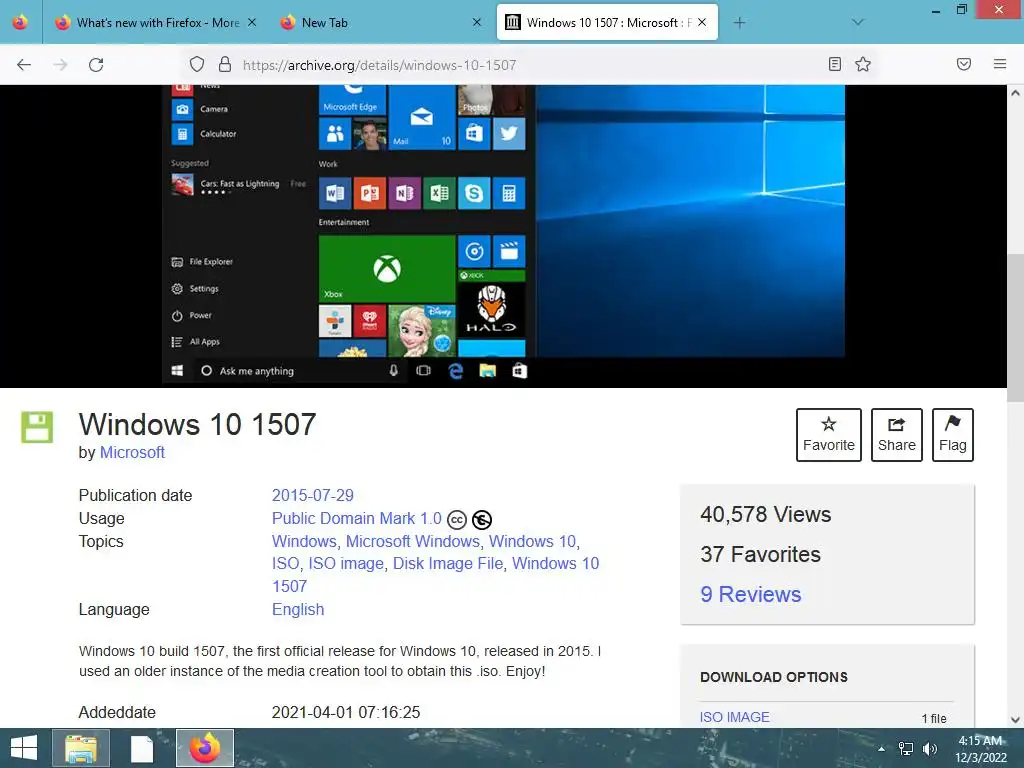The image size is (1024, 768).
Task: Click the address bar URL field
Action: click(x=529, y=65)
